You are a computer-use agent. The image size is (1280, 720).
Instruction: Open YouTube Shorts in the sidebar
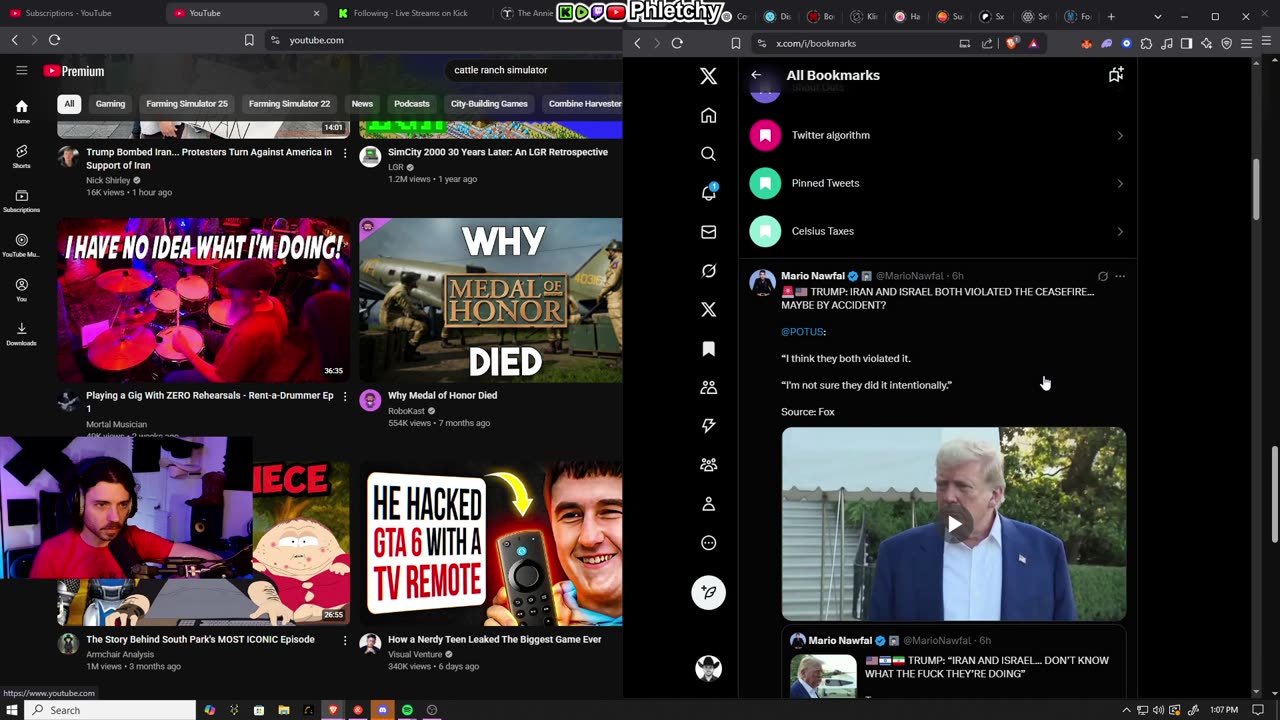pos(21,155)
